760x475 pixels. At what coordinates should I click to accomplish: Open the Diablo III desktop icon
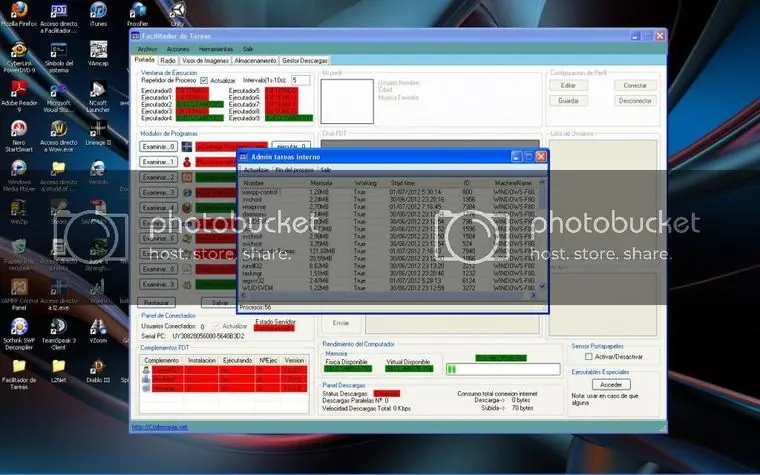coord(98,371)
